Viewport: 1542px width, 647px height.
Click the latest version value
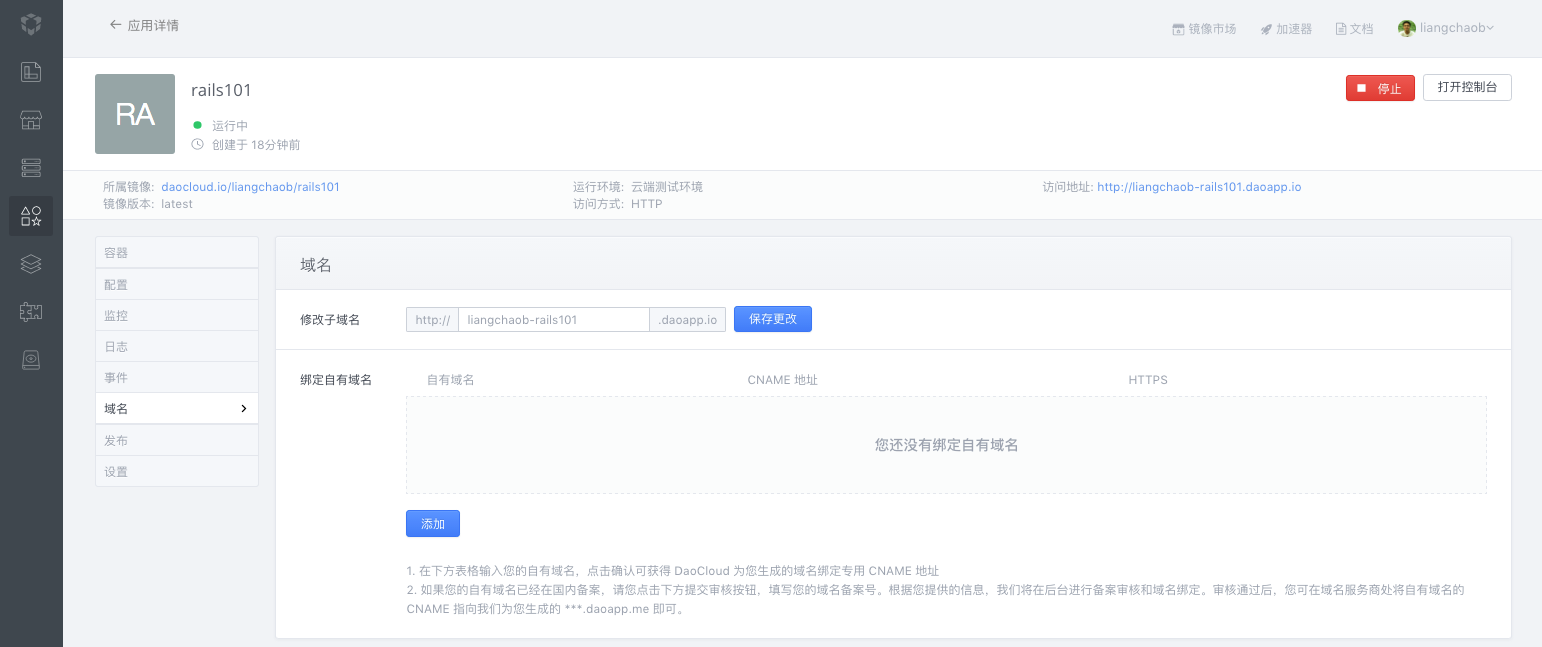click(177, 204)
